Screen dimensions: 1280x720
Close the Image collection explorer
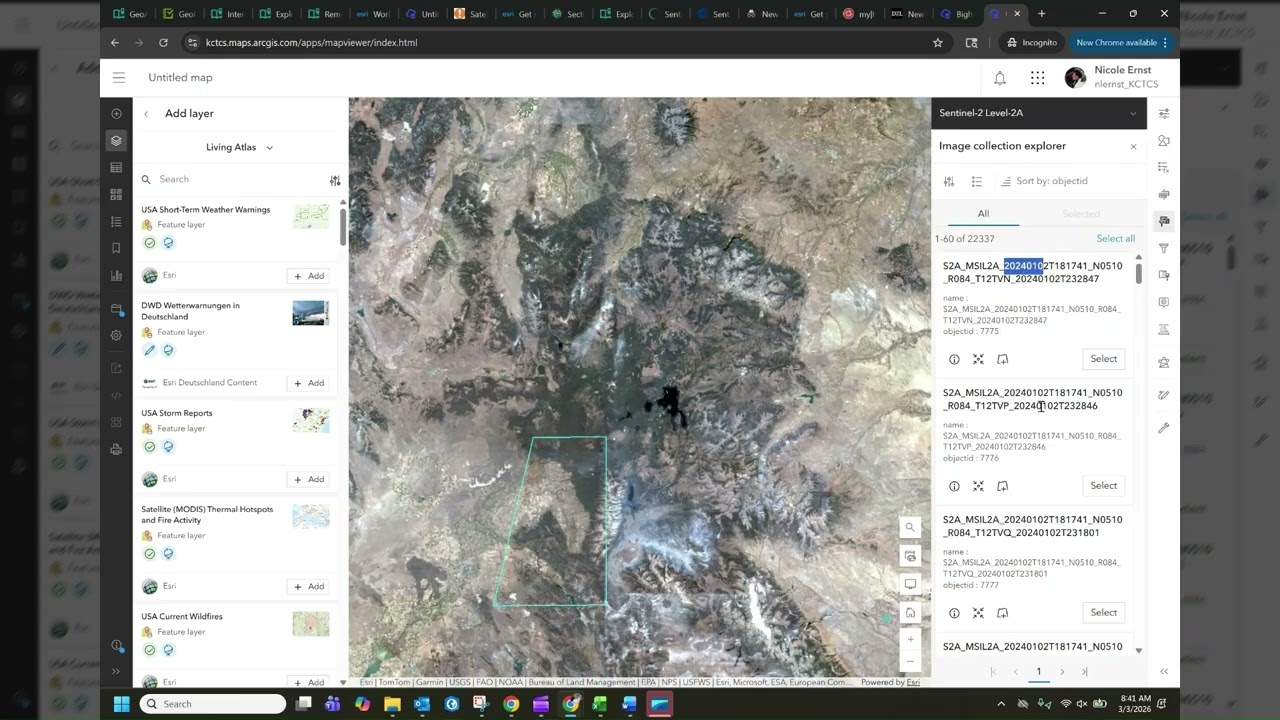tap(1133, 147)
